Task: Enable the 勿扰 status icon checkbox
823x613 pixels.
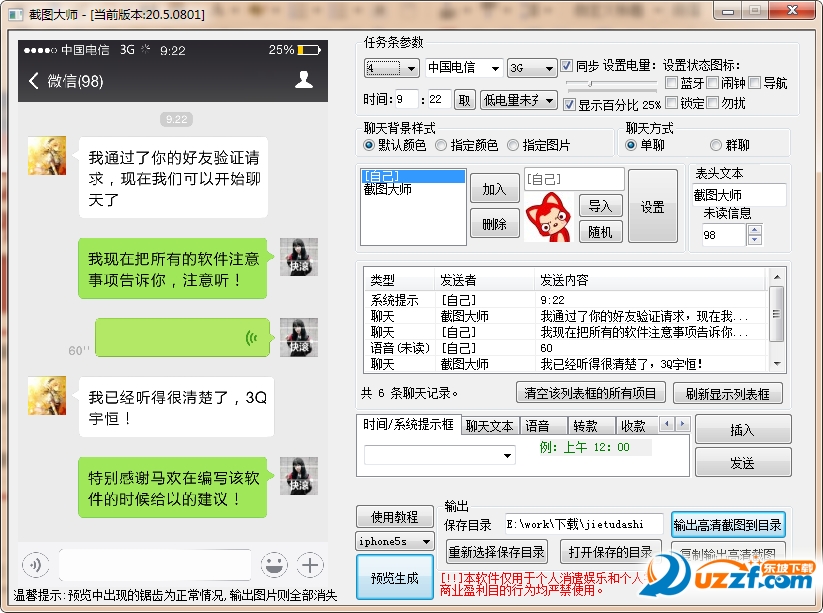Action: point(712,102)
